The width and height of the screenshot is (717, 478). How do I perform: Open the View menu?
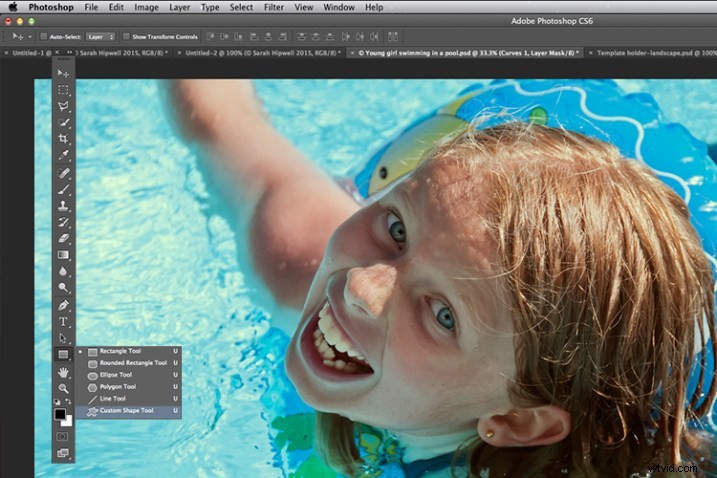tap(304, 7)
